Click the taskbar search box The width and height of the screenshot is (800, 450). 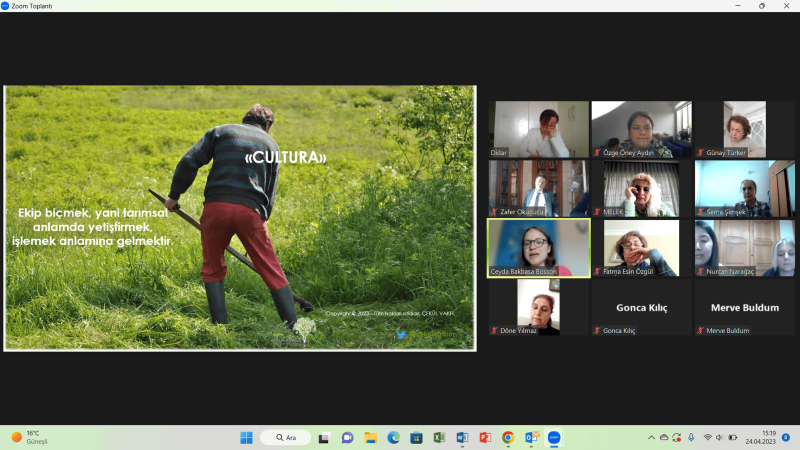(285, 438)
